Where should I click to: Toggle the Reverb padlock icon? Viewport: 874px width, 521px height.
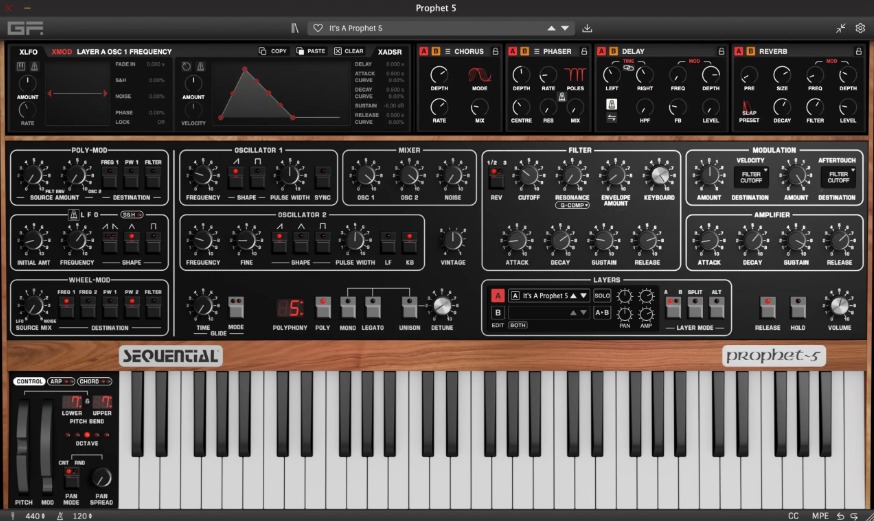858,51
